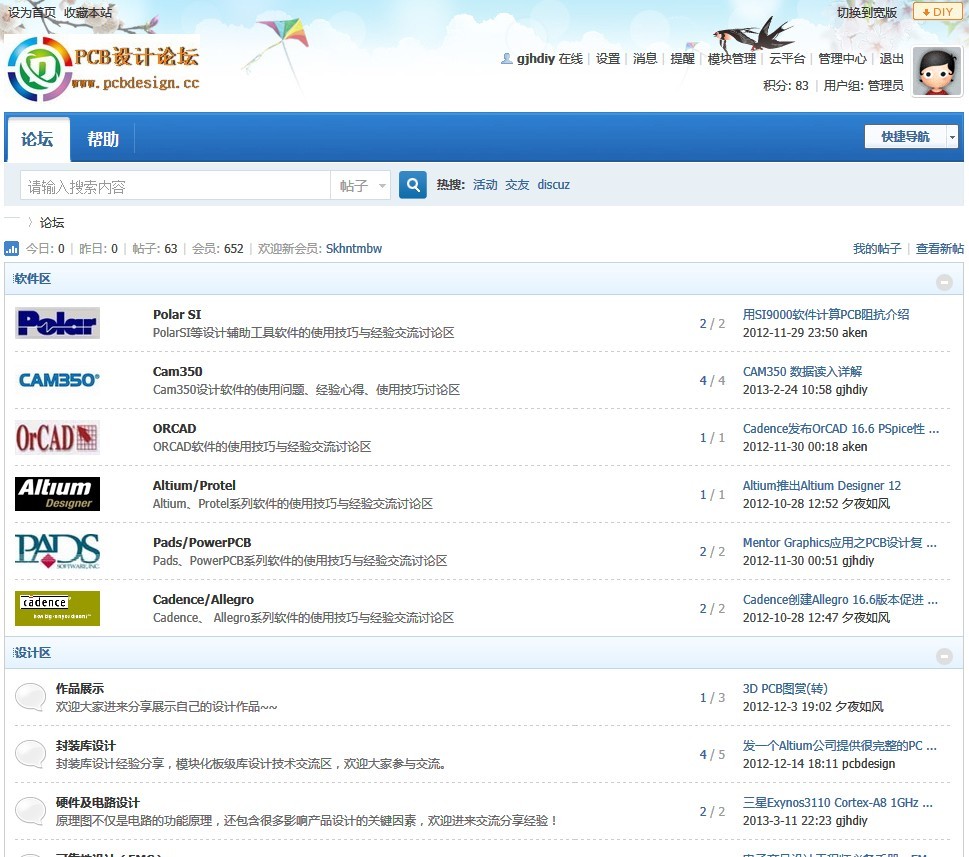Click the Cadence forum logo
The width and height of the screenshot is (969, 857).
point(57,609)
